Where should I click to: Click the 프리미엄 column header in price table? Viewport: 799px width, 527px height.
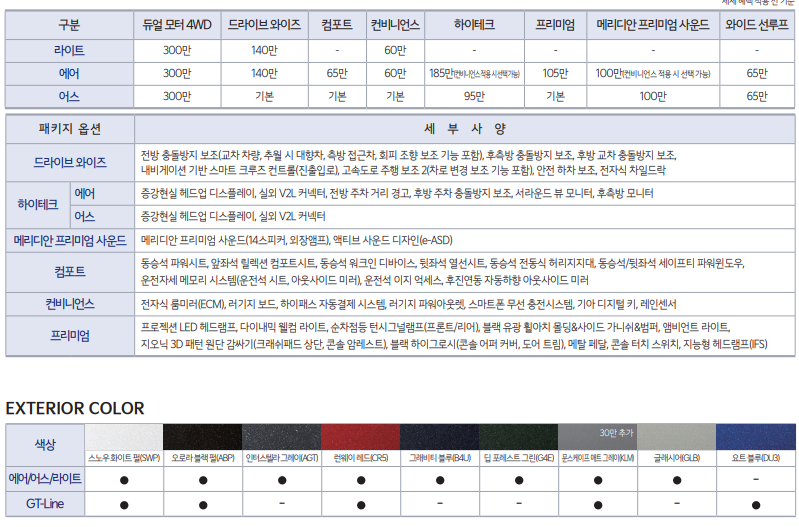(555, 25)
